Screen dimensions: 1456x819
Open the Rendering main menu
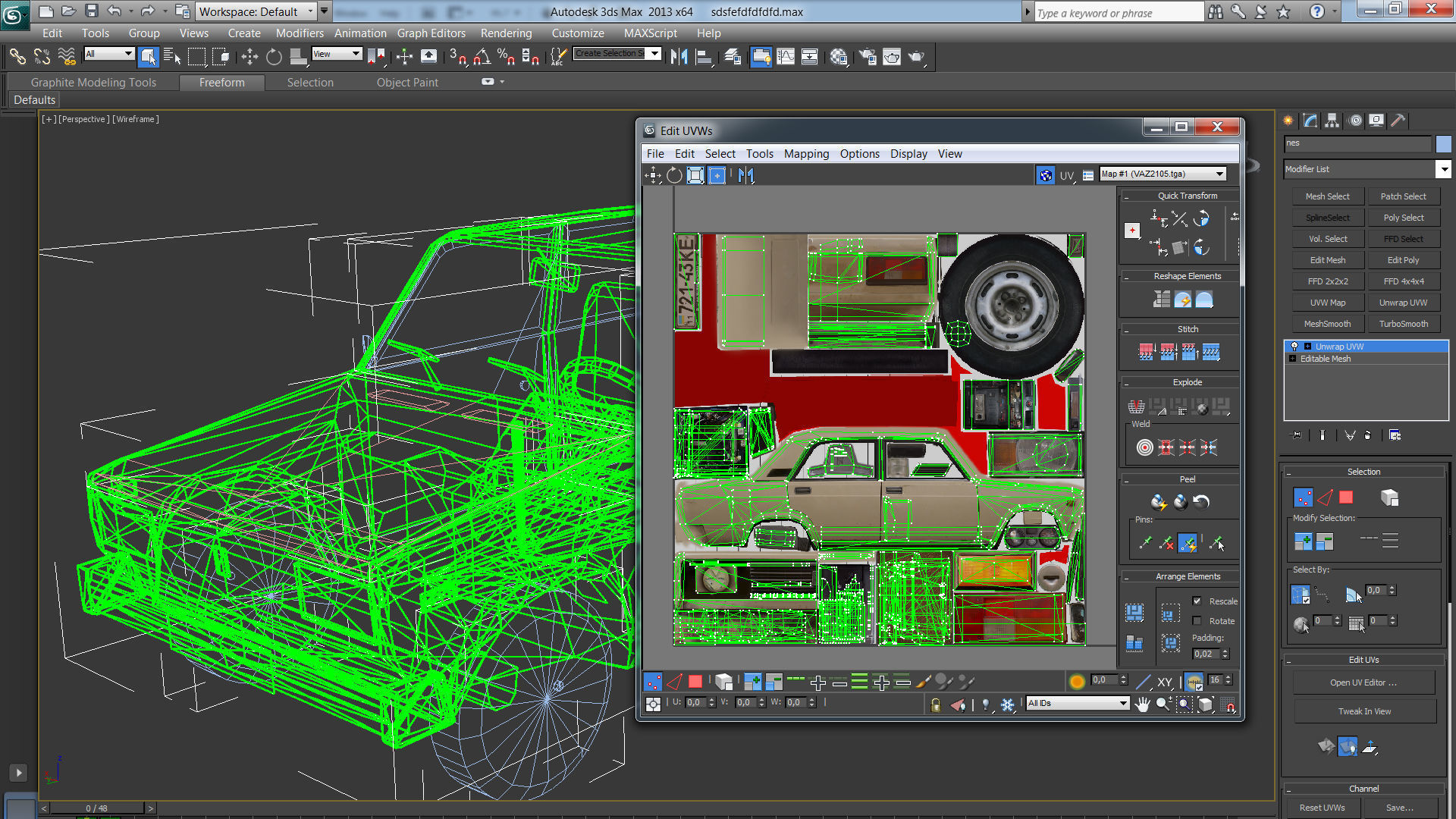coord(506,33)
